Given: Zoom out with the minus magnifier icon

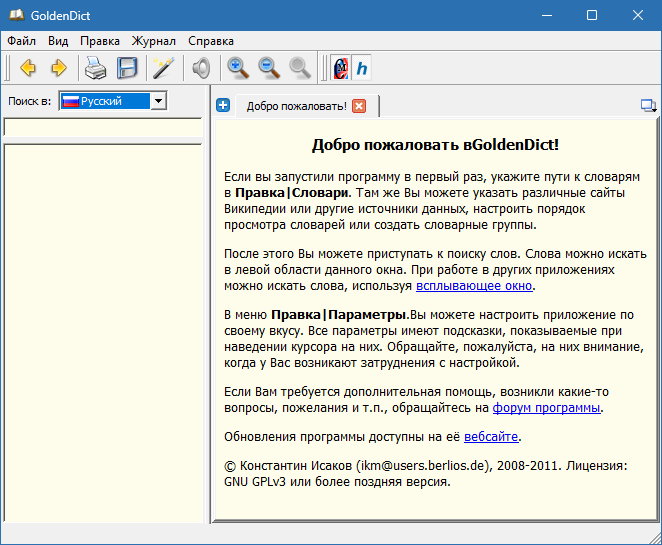Looking at the screenshot, I should coord(269,68).
